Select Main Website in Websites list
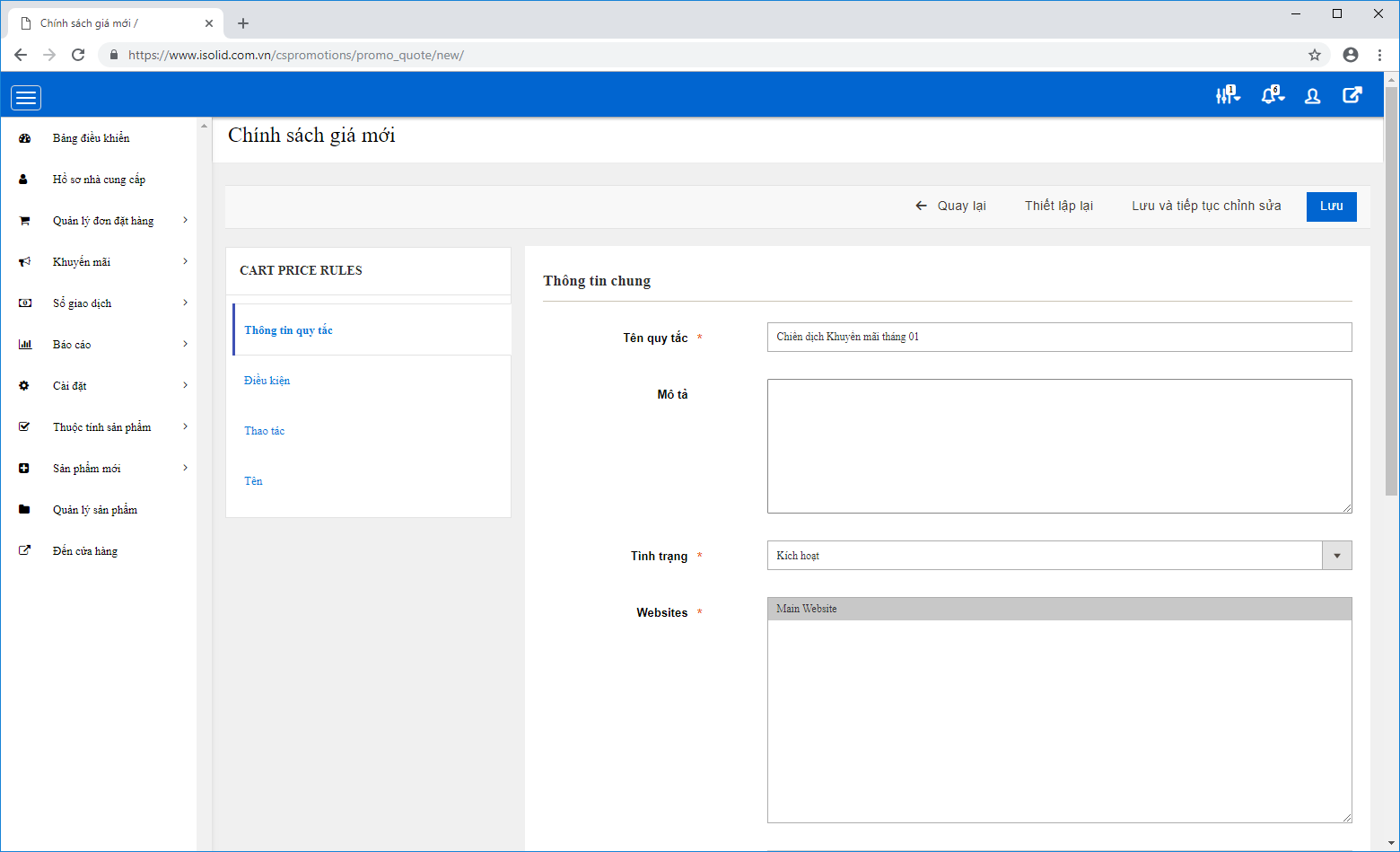Viewport: 1400px width, 852px height. coord(1059,609)
